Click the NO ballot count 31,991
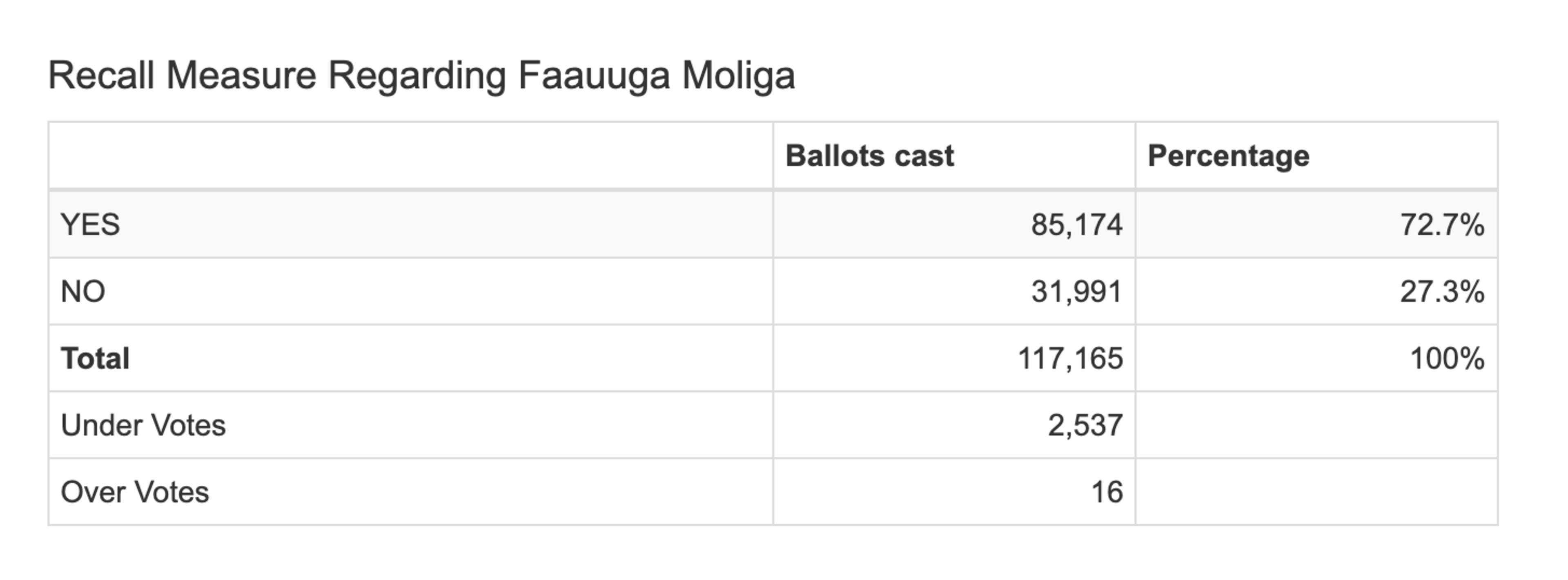The width and height of the screenshot is (1568, 580). tap(1076, 291)
